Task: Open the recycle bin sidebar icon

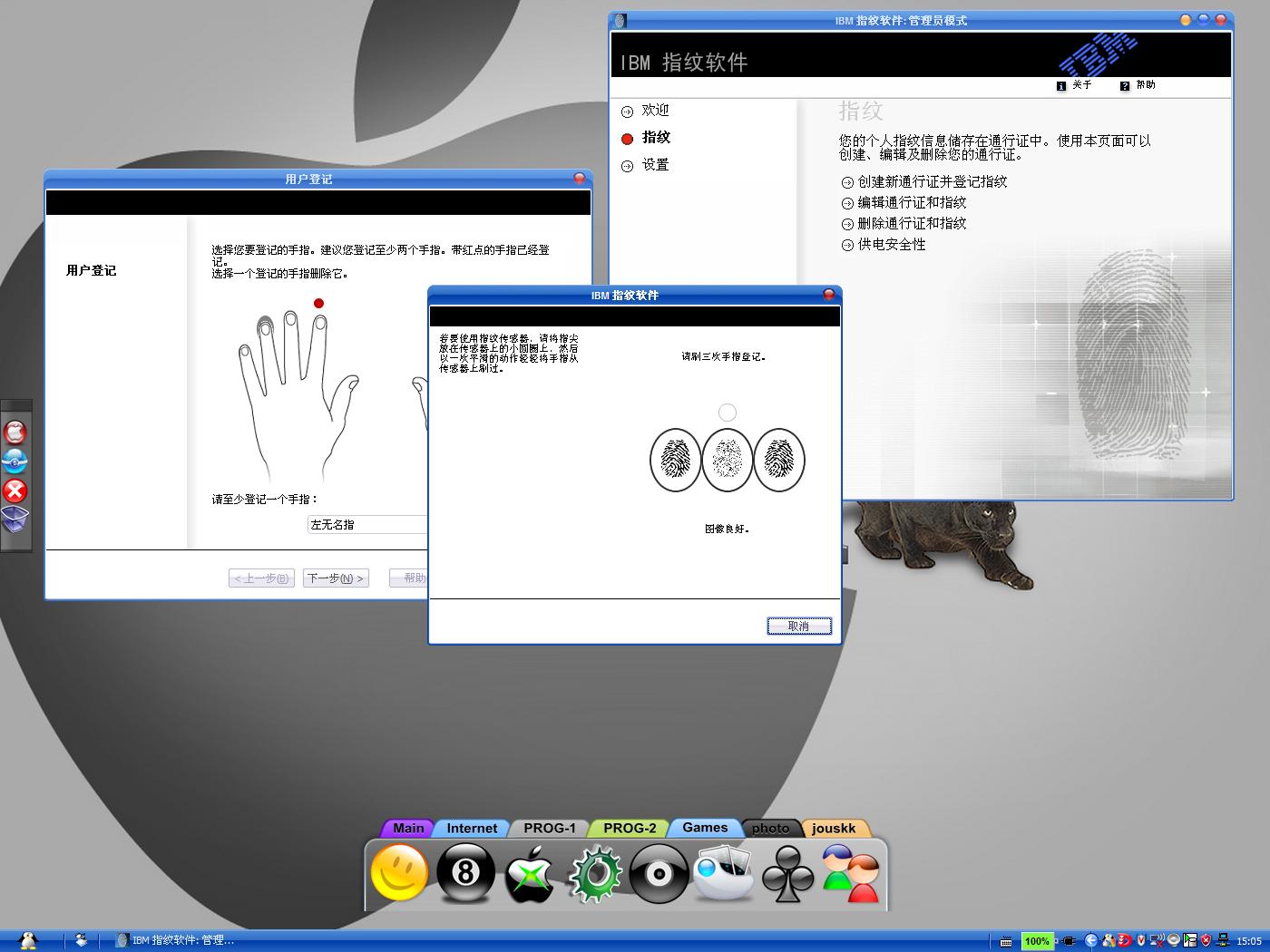Action: point(15,520)
